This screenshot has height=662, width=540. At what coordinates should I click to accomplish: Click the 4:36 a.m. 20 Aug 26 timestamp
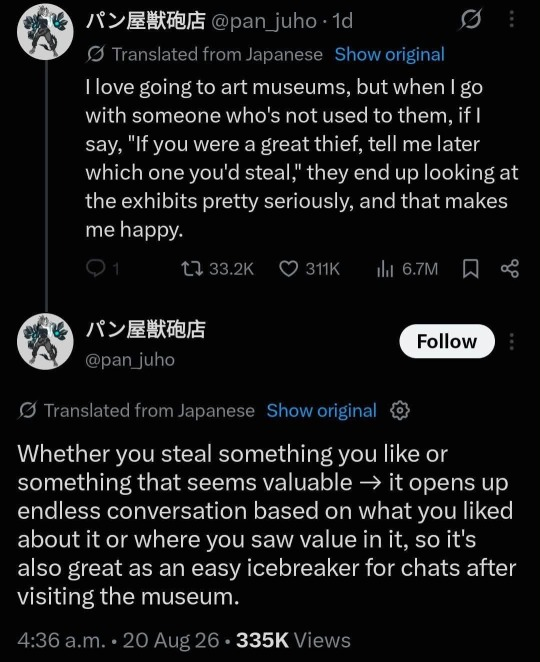[x=119, y=640]
